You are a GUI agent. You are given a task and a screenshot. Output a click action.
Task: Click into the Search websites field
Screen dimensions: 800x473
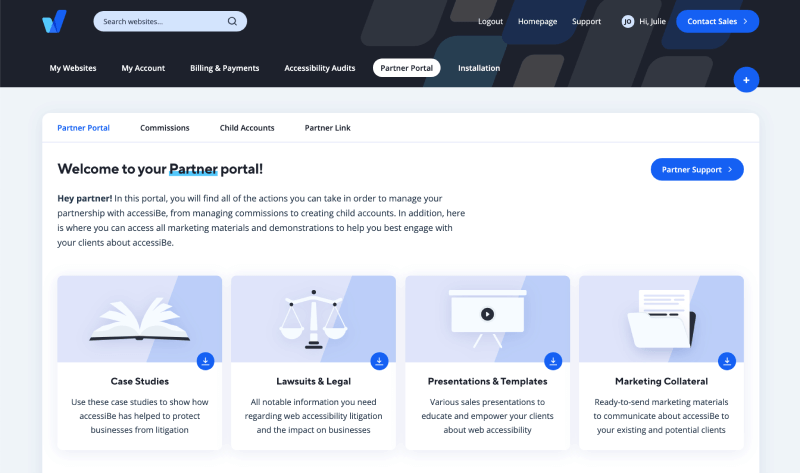click(160, 21)
